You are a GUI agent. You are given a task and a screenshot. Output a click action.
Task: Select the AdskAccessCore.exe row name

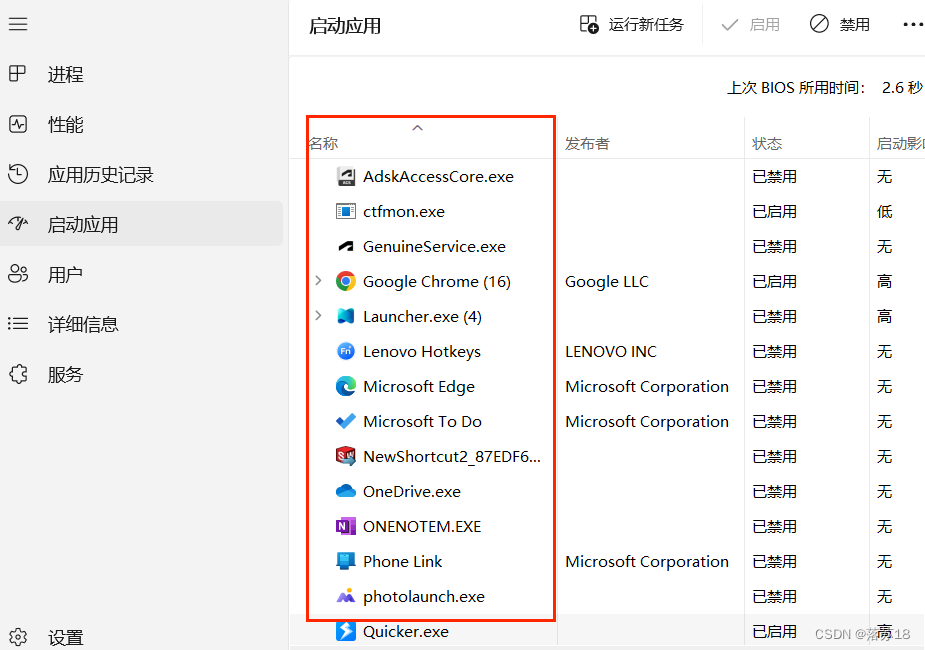[x=438, y=176]
